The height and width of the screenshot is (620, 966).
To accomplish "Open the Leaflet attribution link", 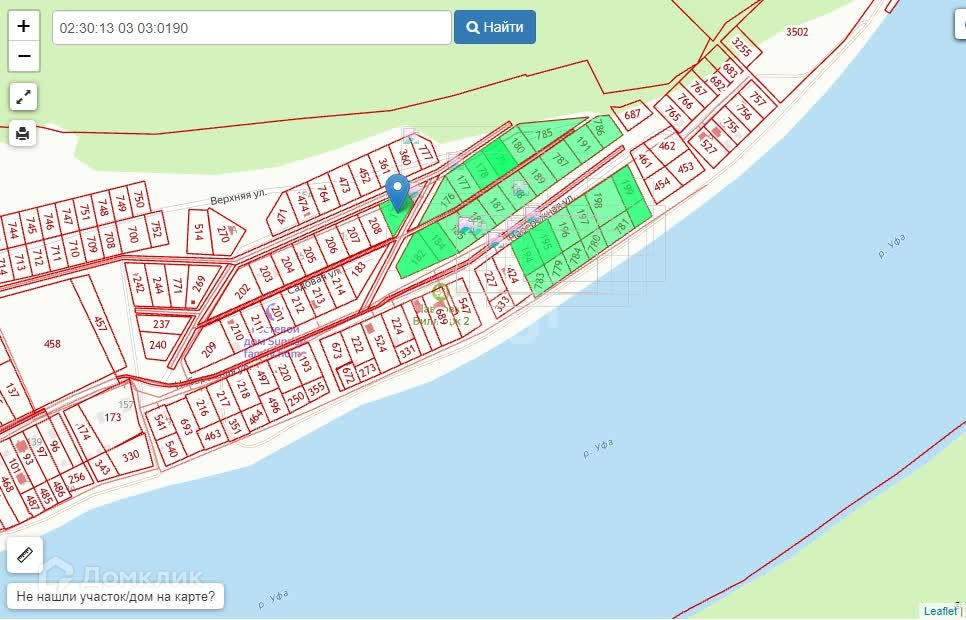I will coord(940,611).
